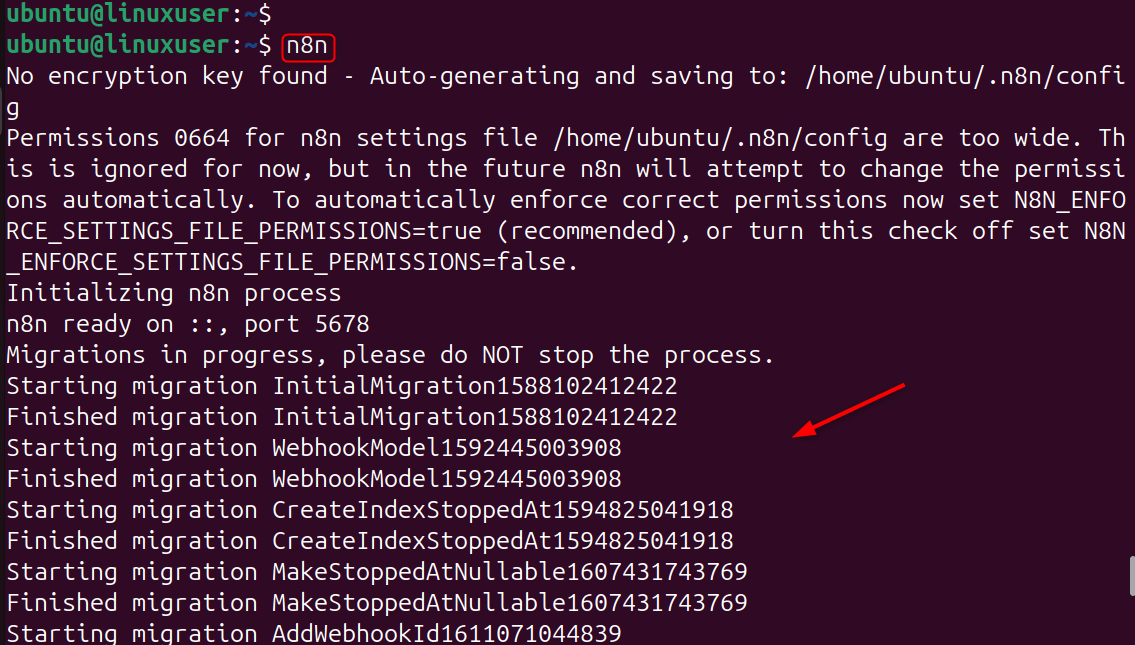This screenshot has height=645, width=1135.
Task: Click "Starting migration InitialMigration1588102412422" line
Action: (x=342, y=386)
